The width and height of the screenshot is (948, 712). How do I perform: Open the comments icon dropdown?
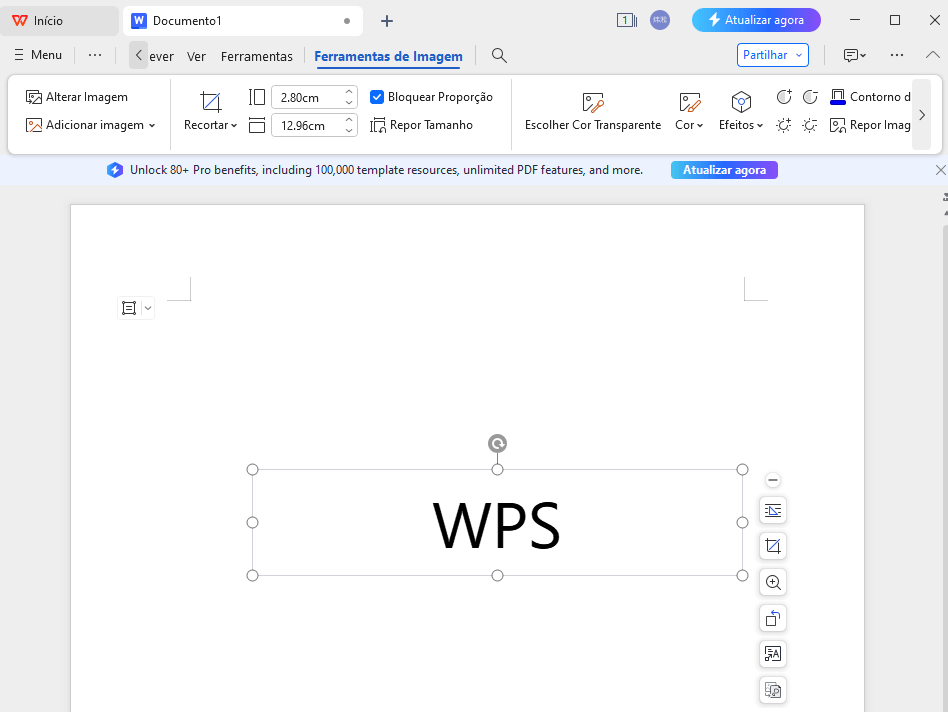[854, 55]
